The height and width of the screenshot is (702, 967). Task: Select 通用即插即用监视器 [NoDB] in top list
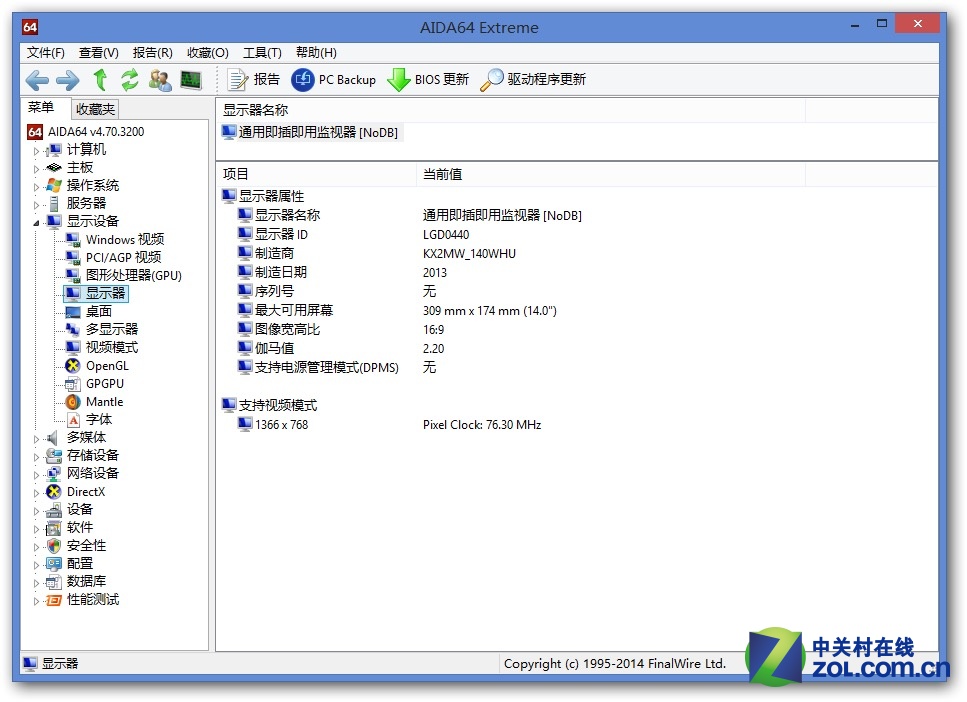point(310,132)
